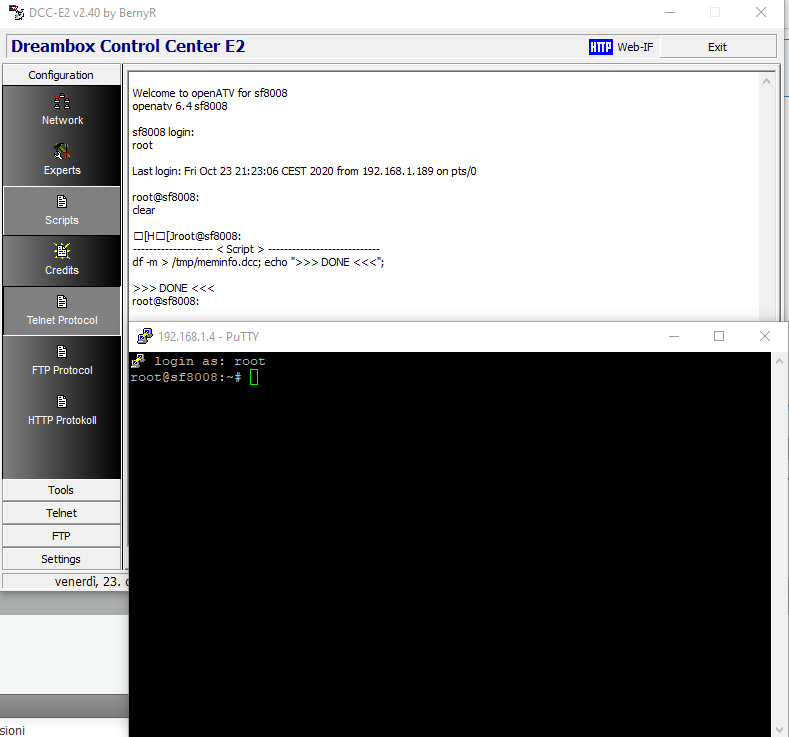Click the 'df -m > /tmp/meminfo.dcc' command line
The height and width of the screenshot is (737, 789).
pos(258,262)
